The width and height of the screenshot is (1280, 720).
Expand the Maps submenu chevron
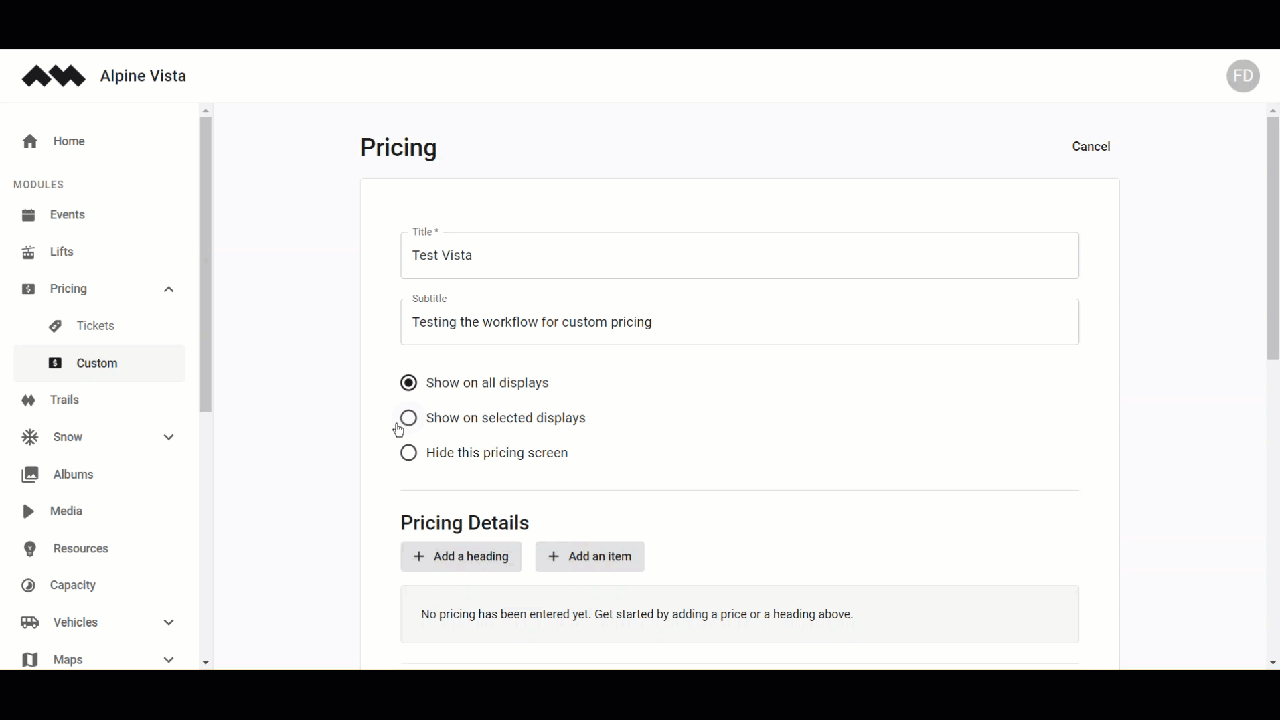[x=168, y=660]
